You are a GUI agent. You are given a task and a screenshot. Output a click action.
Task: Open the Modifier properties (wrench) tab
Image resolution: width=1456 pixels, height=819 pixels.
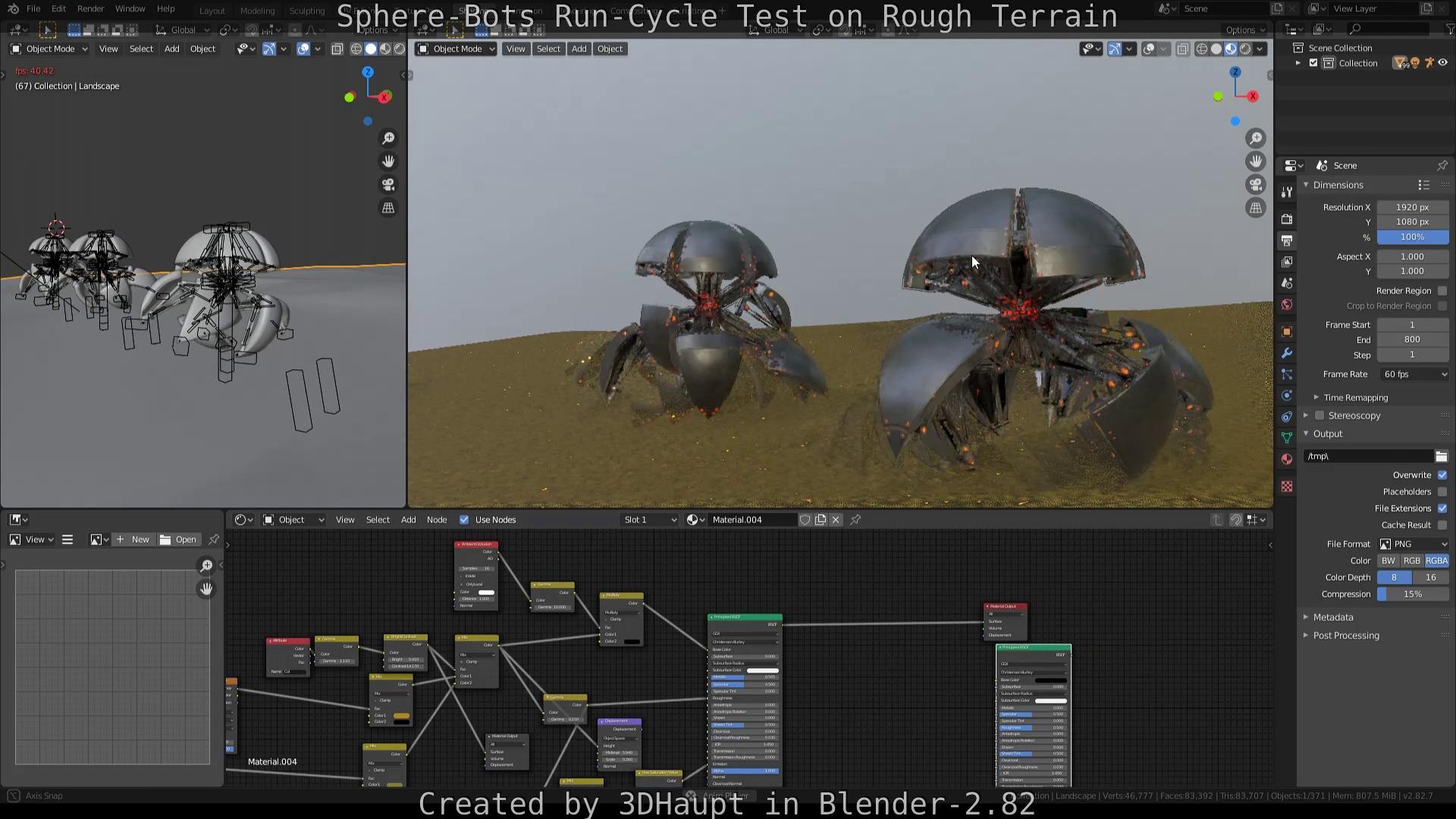[1286, 353]
